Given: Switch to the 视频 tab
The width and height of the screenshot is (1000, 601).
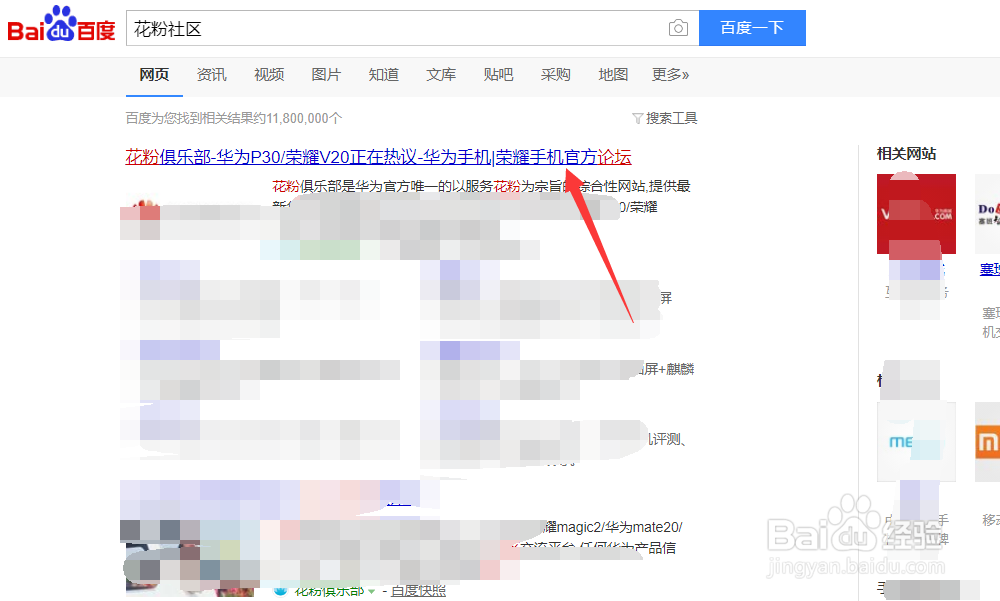Looking at the screenshot, I should pos(269,75).
